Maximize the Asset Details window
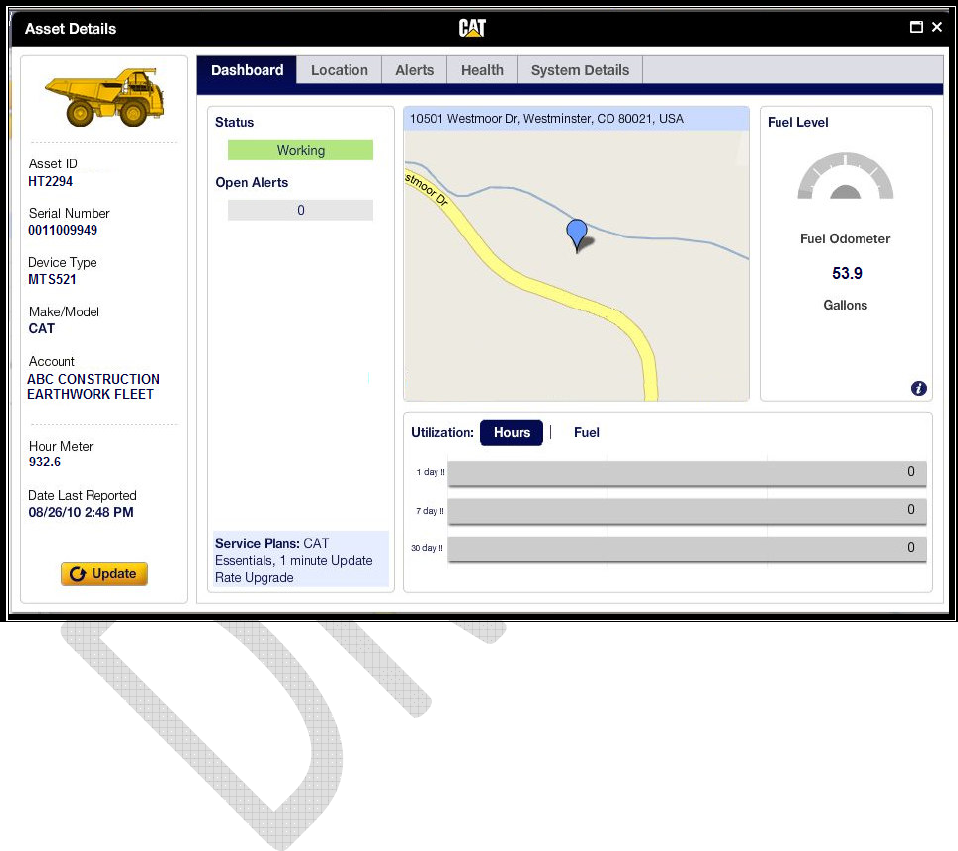This screenshot has width=958, height=851. click(x=916, y=27)
